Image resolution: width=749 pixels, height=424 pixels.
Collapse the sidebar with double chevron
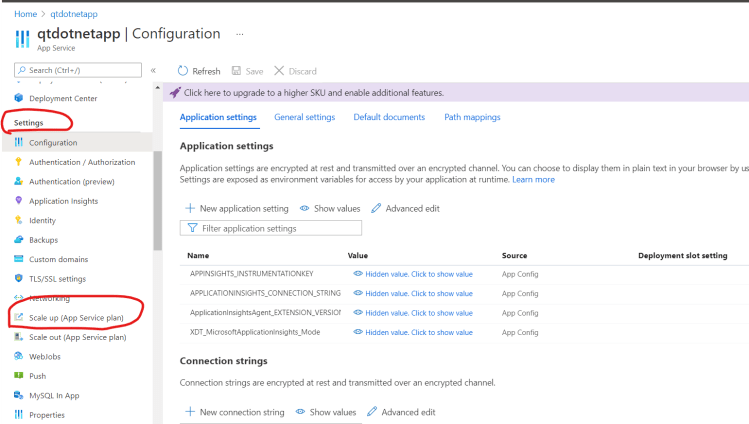tap(153, 70)
